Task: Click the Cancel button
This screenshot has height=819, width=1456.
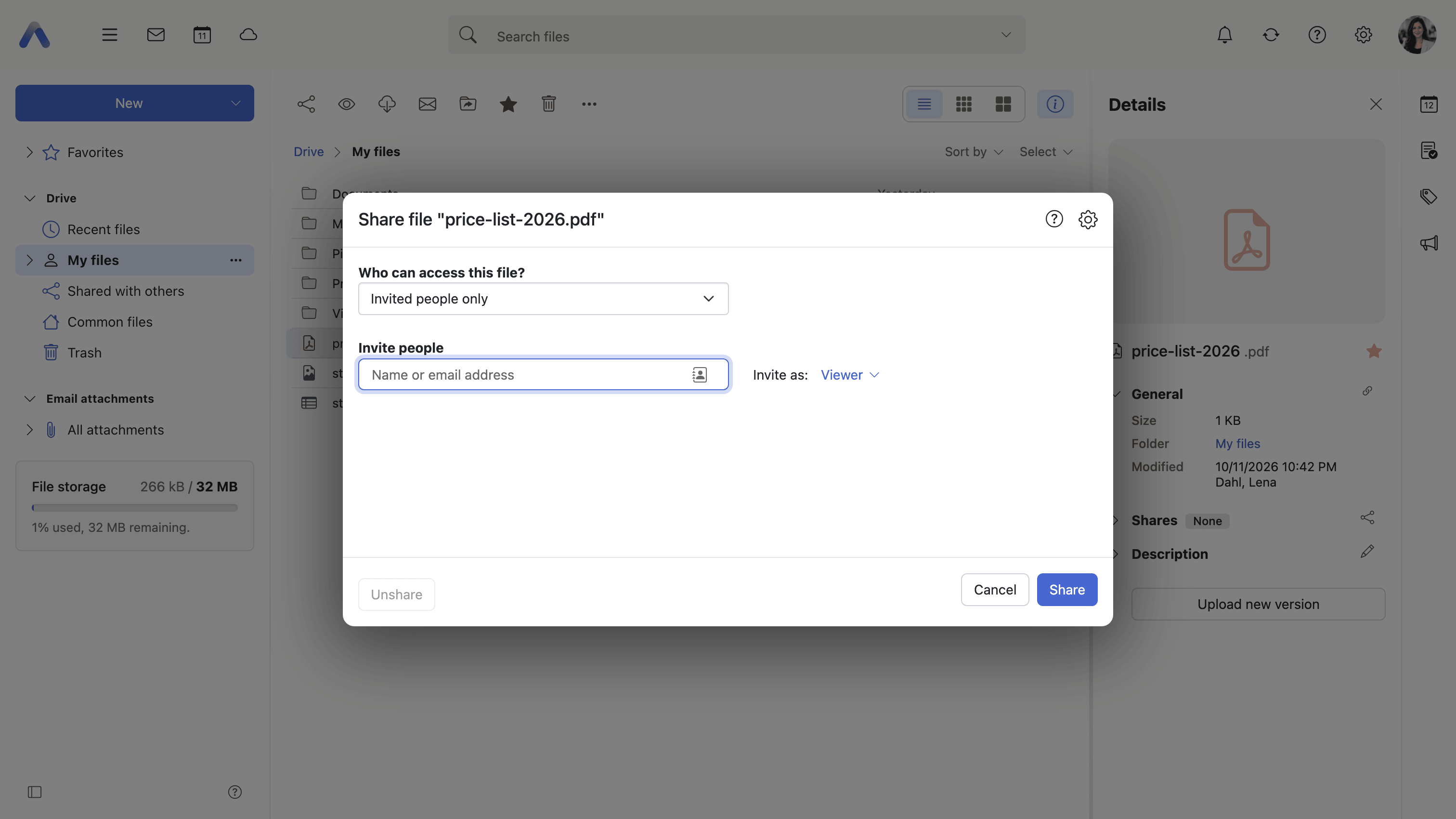Action: pyautogui.click(x=995, y=589)
